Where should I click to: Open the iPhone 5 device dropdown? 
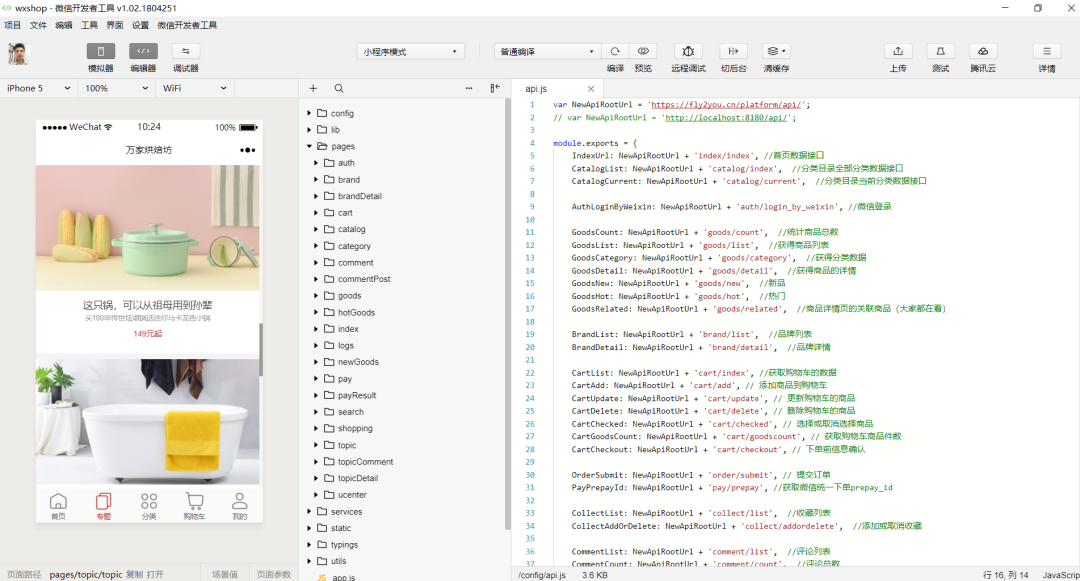point(39,88)
